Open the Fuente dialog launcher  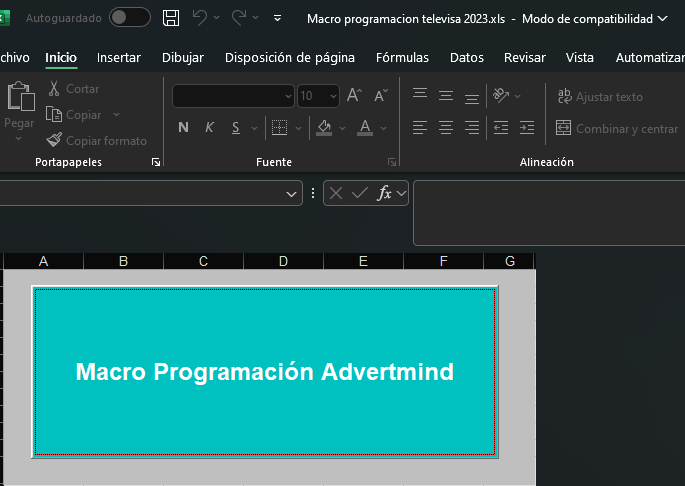pos(392,163)
